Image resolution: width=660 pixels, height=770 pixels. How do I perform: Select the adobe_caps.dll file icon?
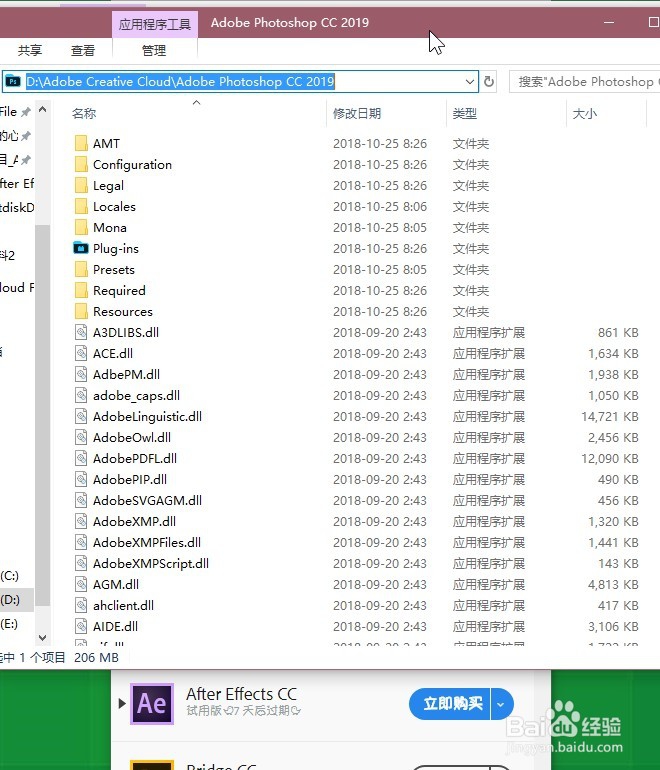(x=81, y=395)
